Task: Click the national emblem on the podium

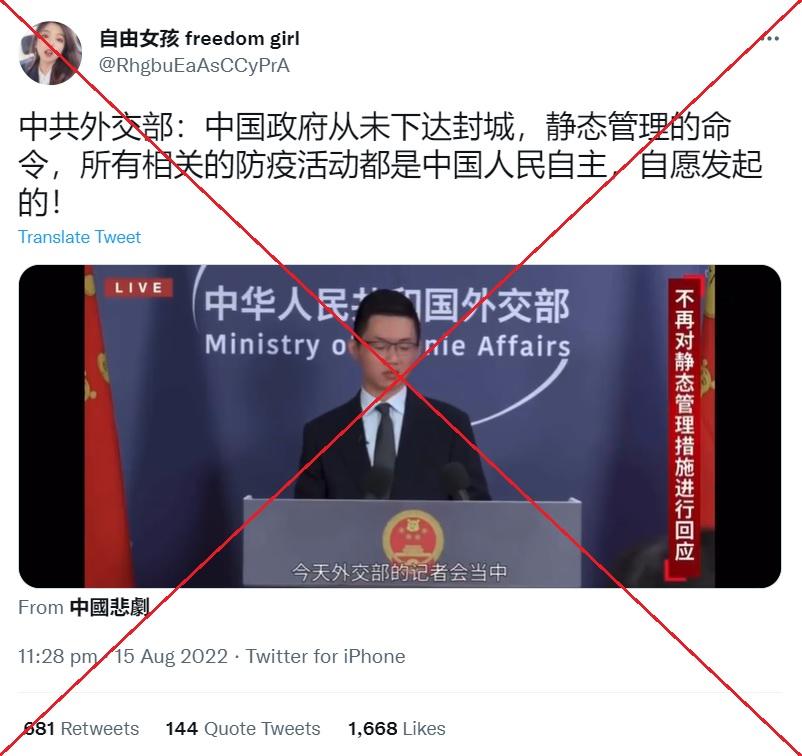Action: (413, 537)
